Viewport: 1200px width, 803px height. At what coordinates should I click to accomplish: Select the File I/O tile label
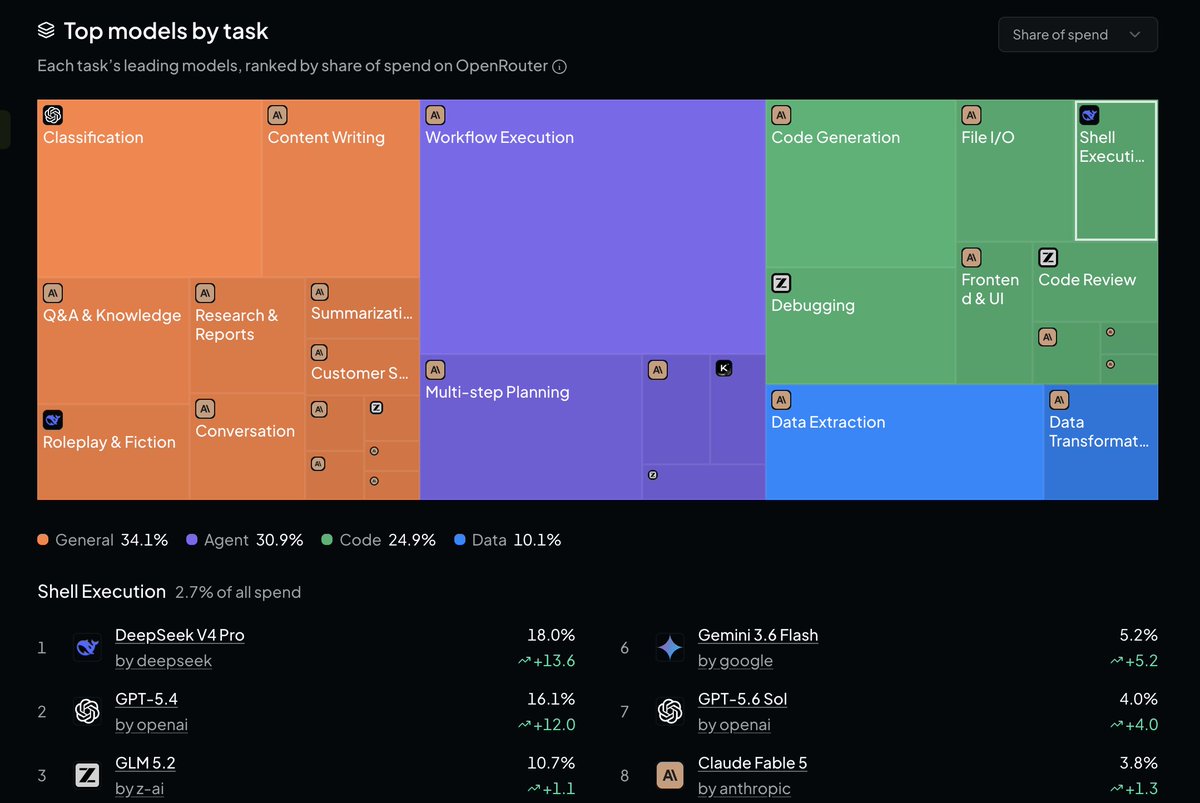click(988, 137)
